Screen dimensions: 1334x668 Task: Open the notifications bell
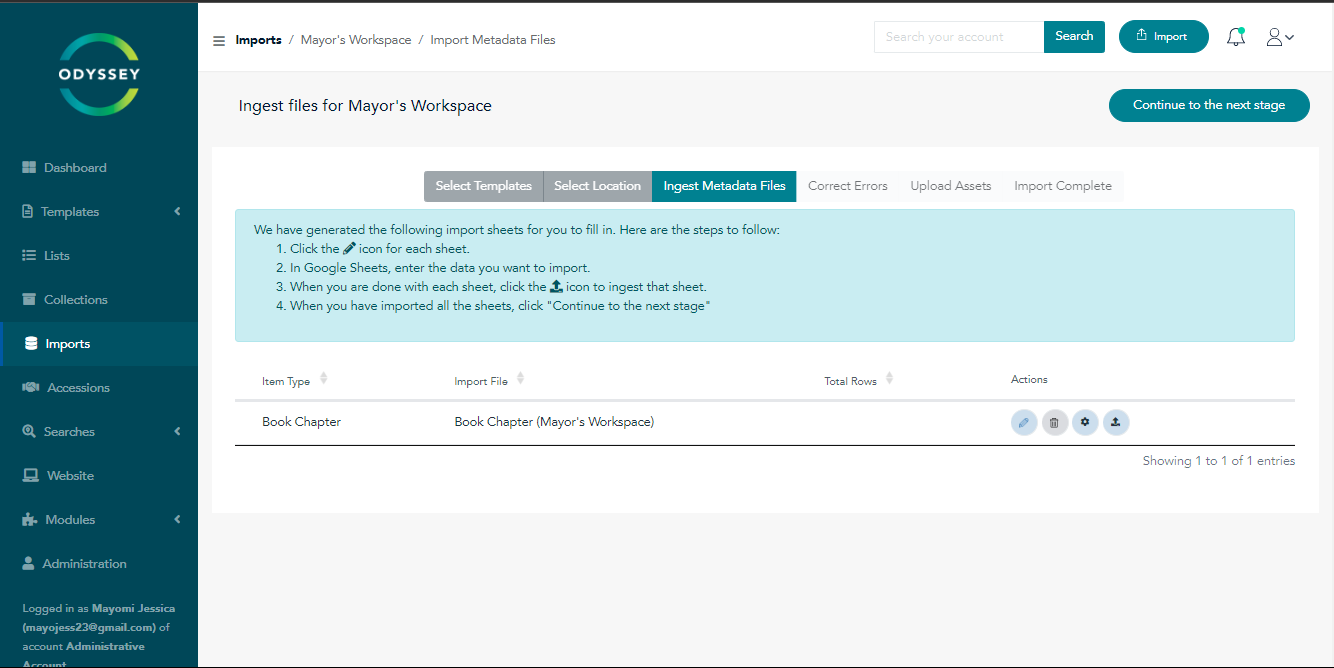(1236, 37)
